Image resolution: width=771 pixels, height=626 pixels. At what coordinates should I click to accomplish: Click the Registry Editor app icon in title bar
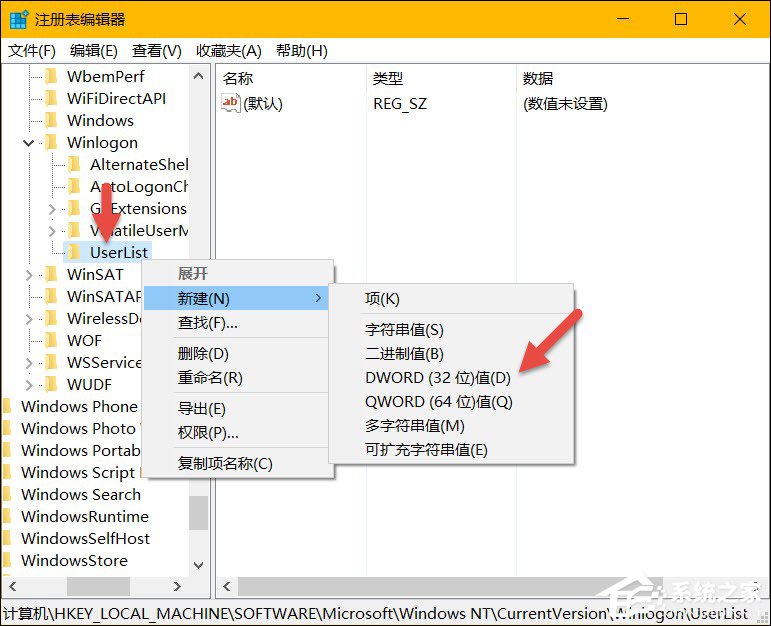(x=18, y=19)
